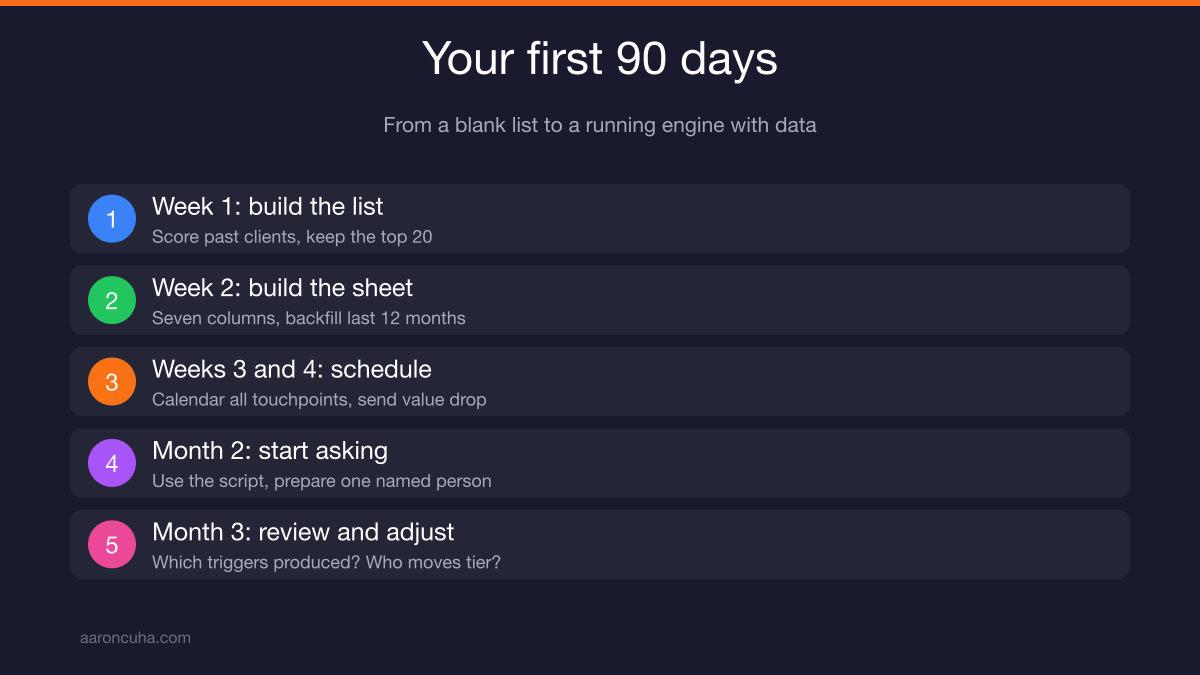Click the 'Your first 90 days' title
Image resolution: width=1200 pixels, height=675 pixels.
pyautogui.click(x=600, y=59)
